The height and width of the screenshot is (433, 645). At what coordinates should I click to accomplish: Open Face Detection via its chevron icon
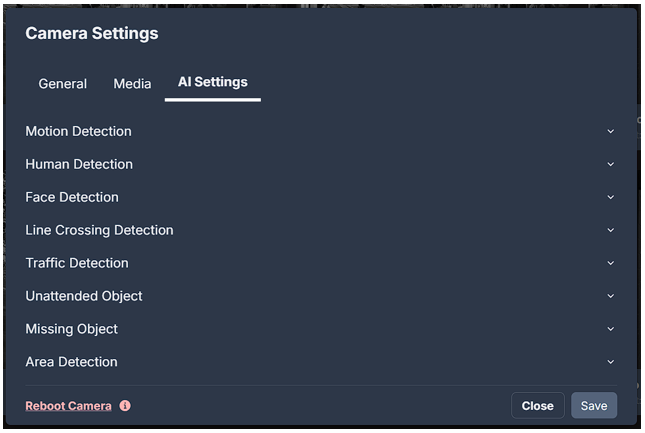[x=610, y=197]
